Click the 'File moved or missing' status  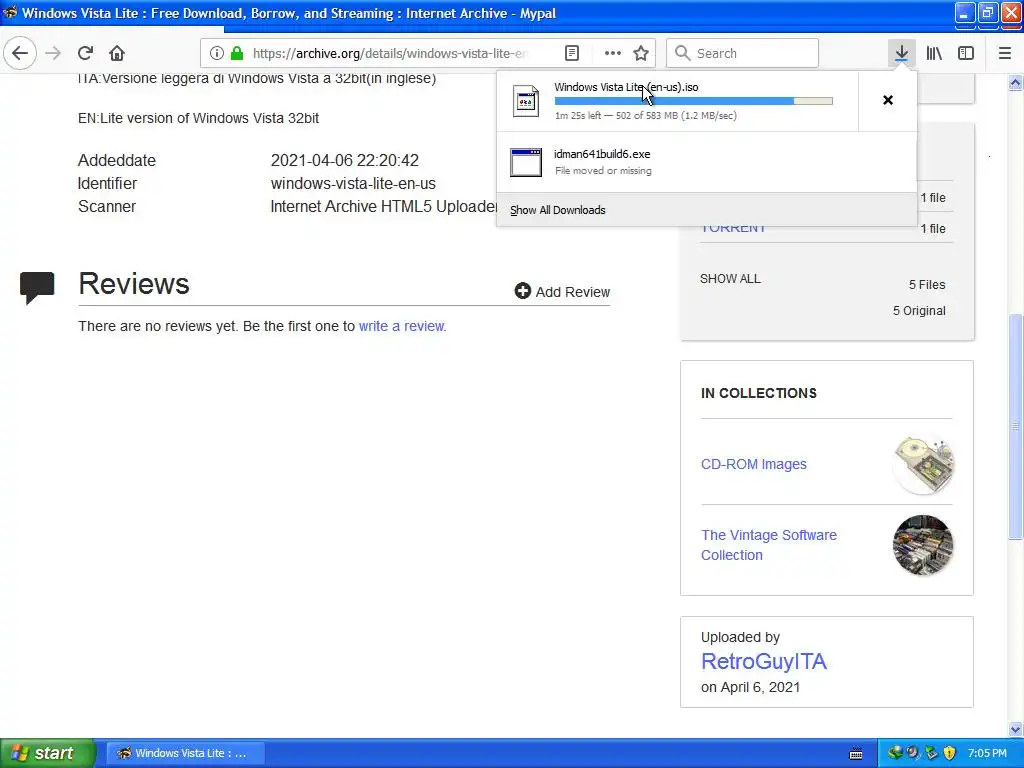(603, 170)
